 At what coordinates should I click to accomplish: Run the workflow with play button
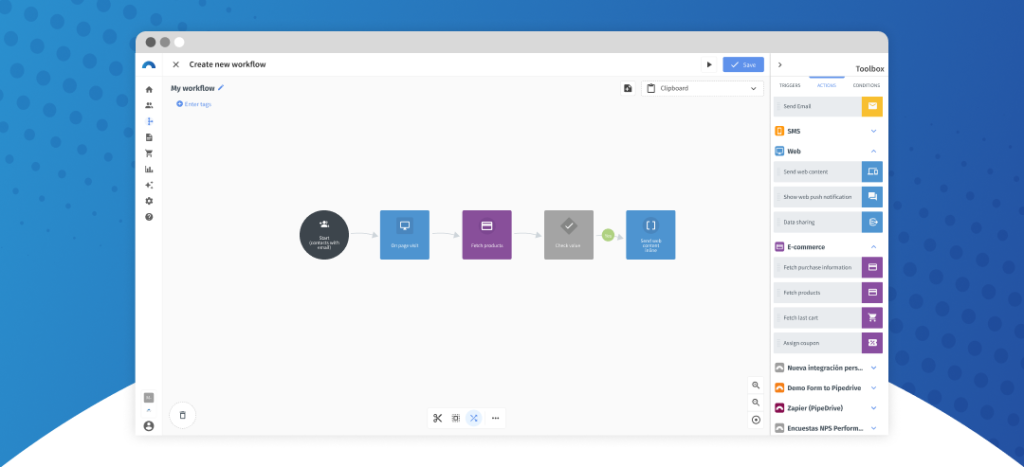710,64
